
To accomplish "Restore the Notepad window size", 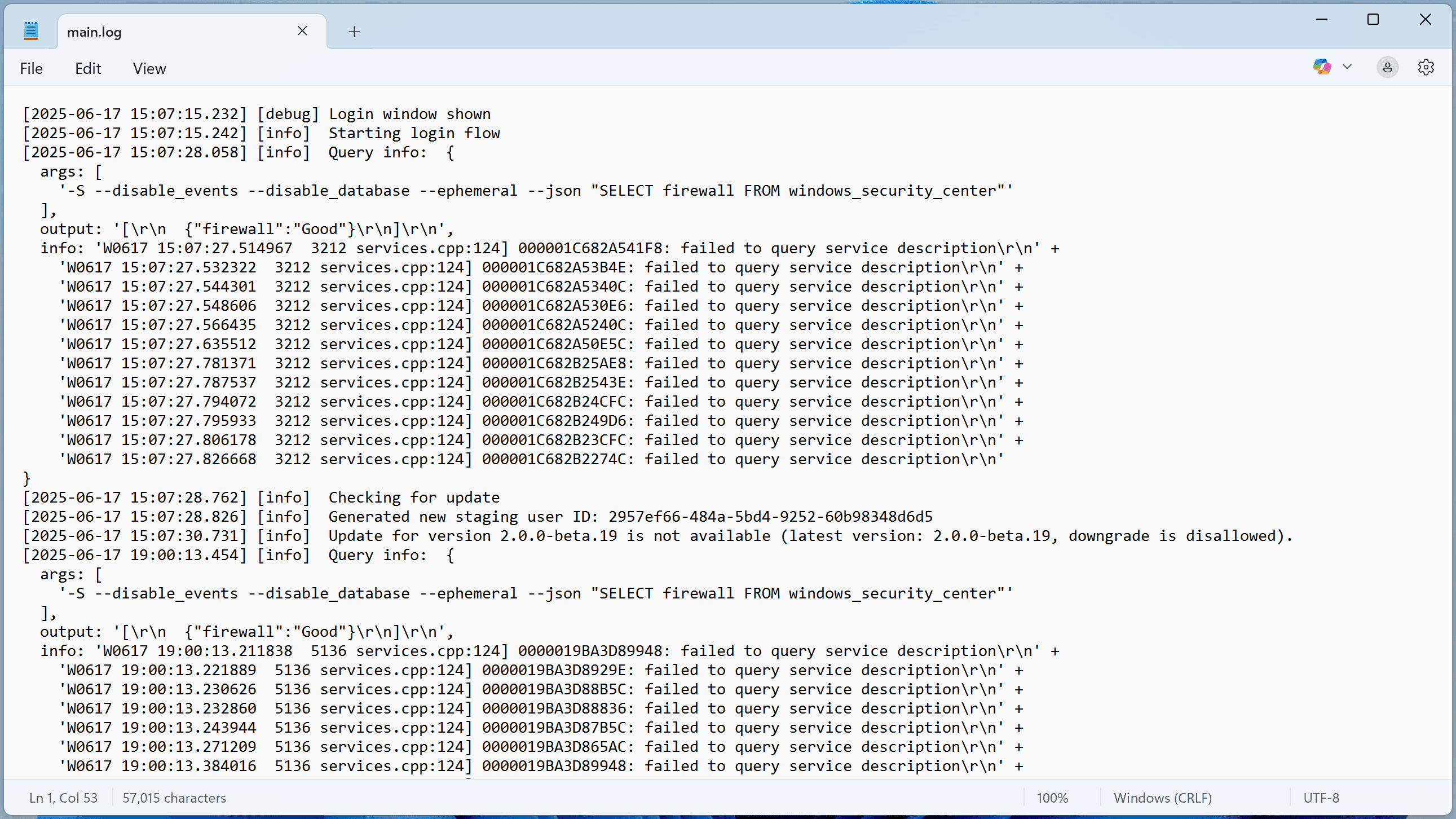I will (x=1374, y=19).
